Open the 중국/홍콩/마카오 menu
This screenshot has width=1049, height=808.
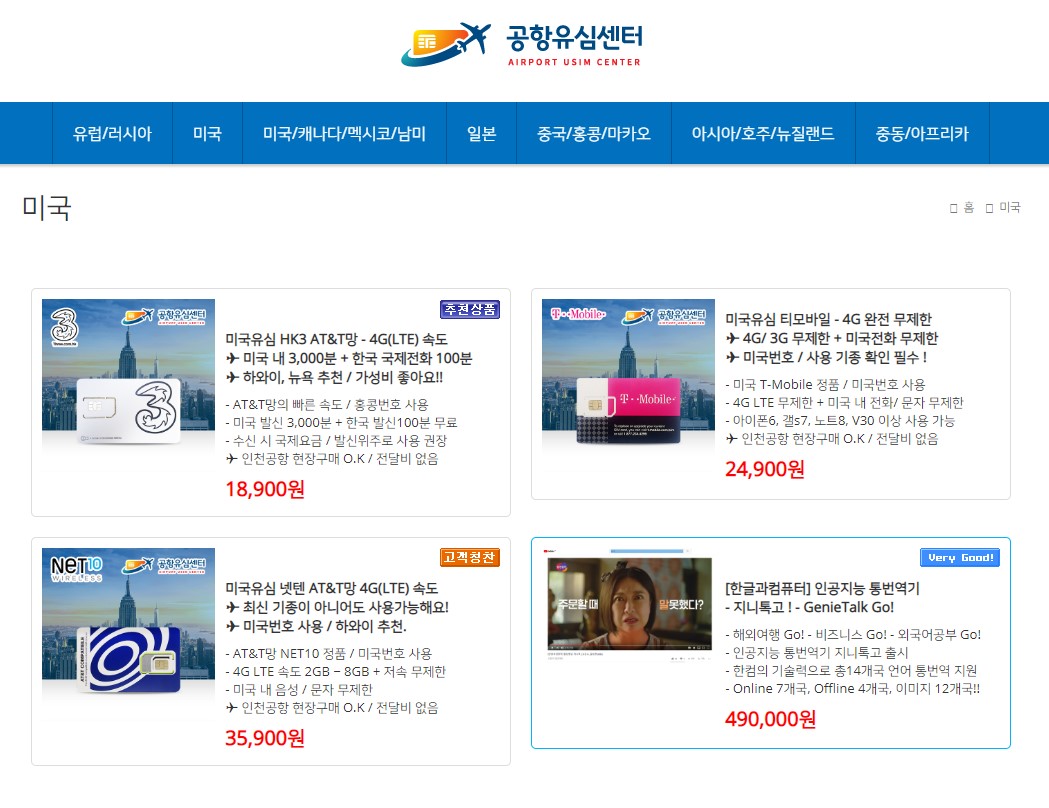coord(594,133)
